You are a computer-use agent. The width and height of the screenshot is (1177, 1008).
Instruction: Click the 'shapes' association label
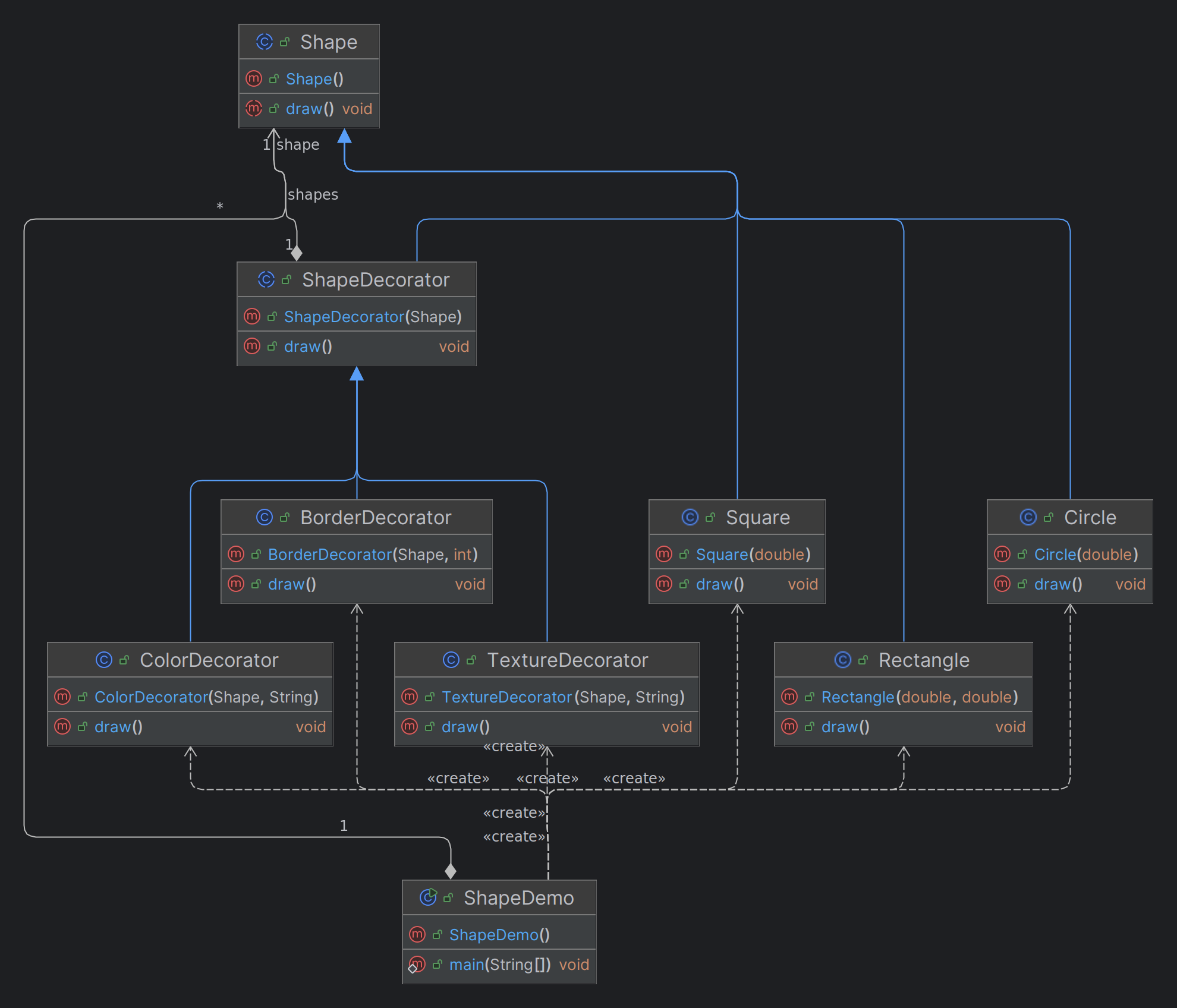coord(313,194)
